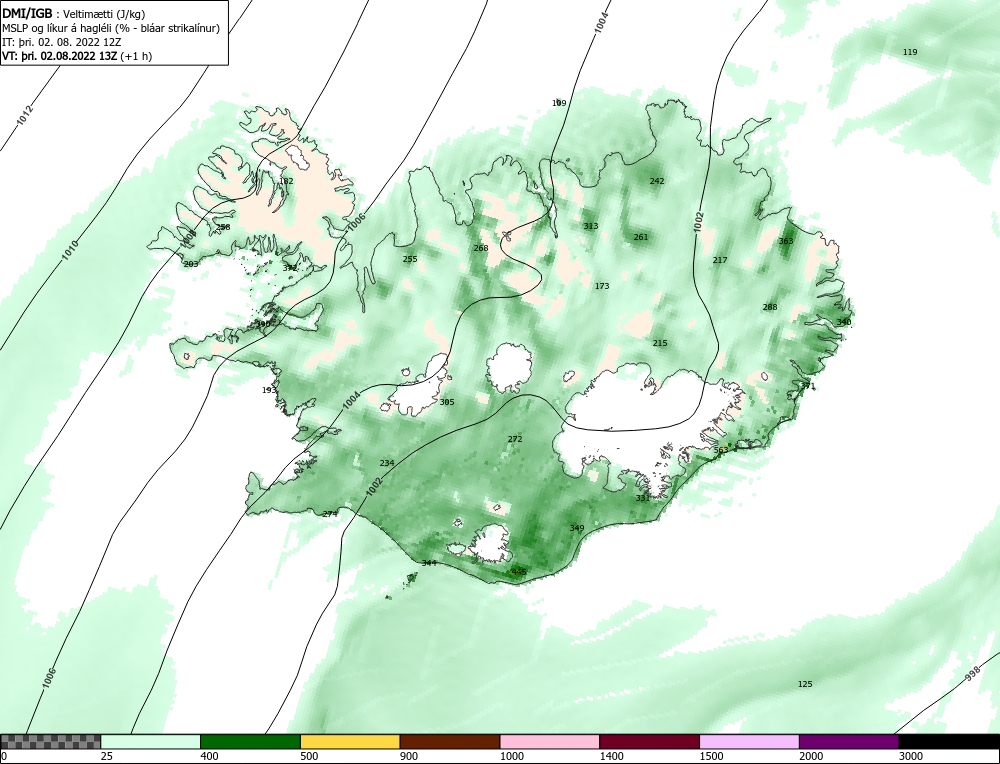Click the 400–500 dark green legend swatch
This screenshot has width=1000, height=764.
[250, 741]
